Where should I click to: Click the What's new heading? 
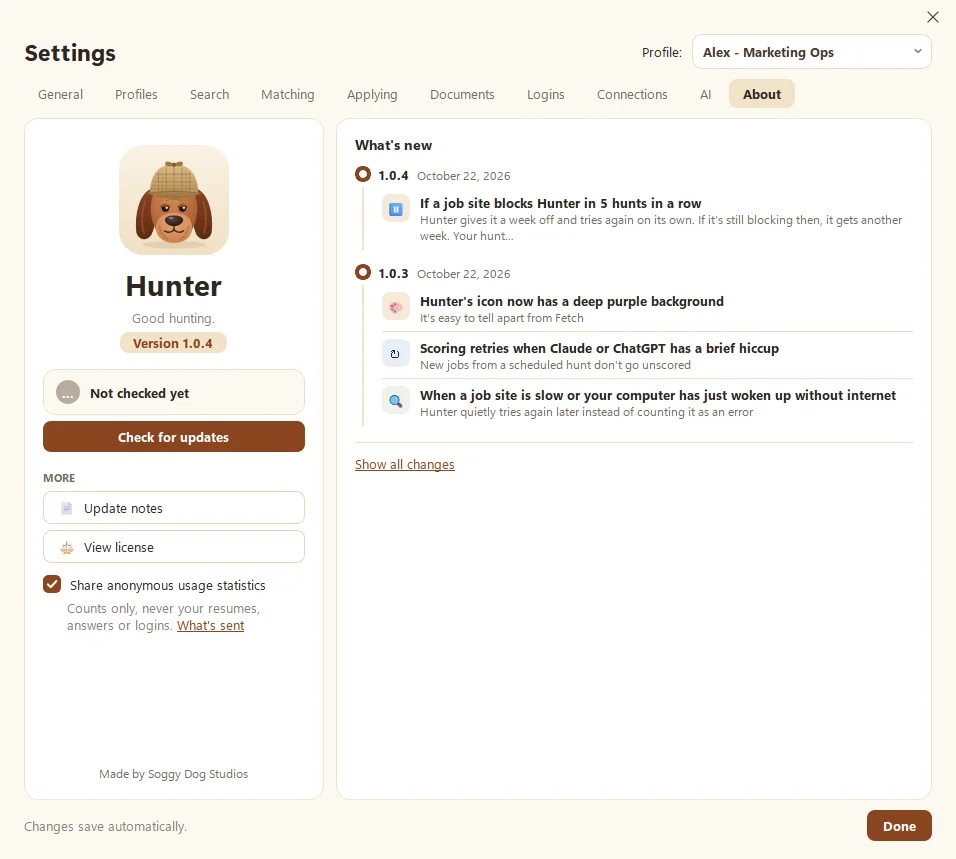[x=393, y=145]
